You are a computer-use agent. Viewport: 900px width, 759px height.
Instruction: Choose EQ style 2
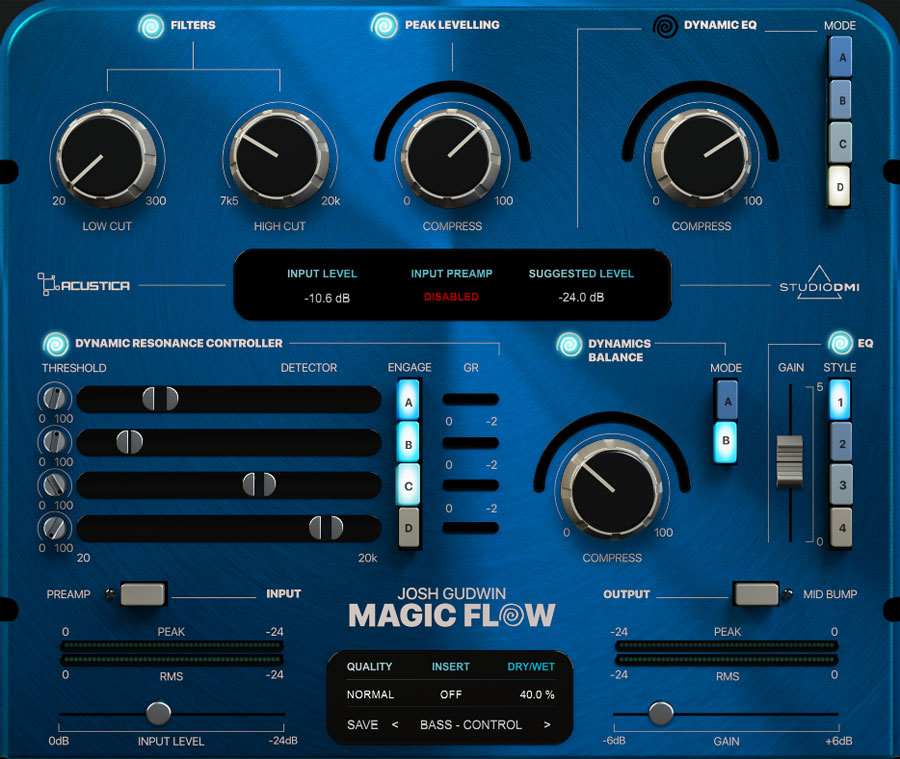(841, 443)
